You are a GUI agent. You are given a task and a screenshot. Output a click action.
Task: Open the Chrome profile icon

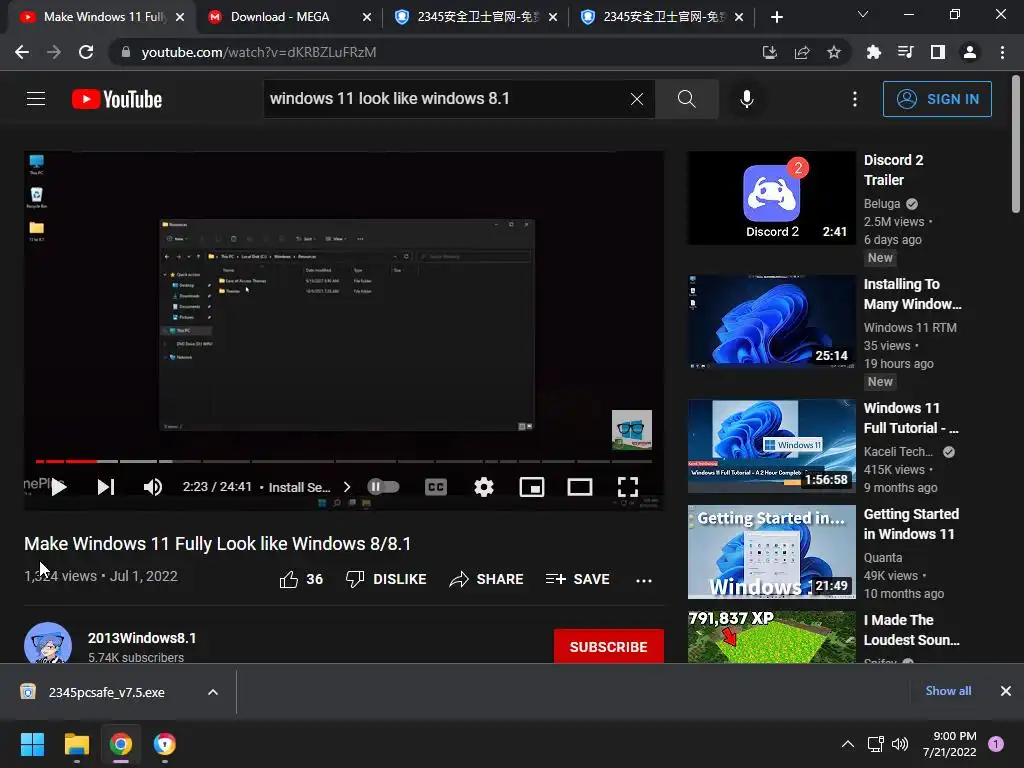pos(970,52)
